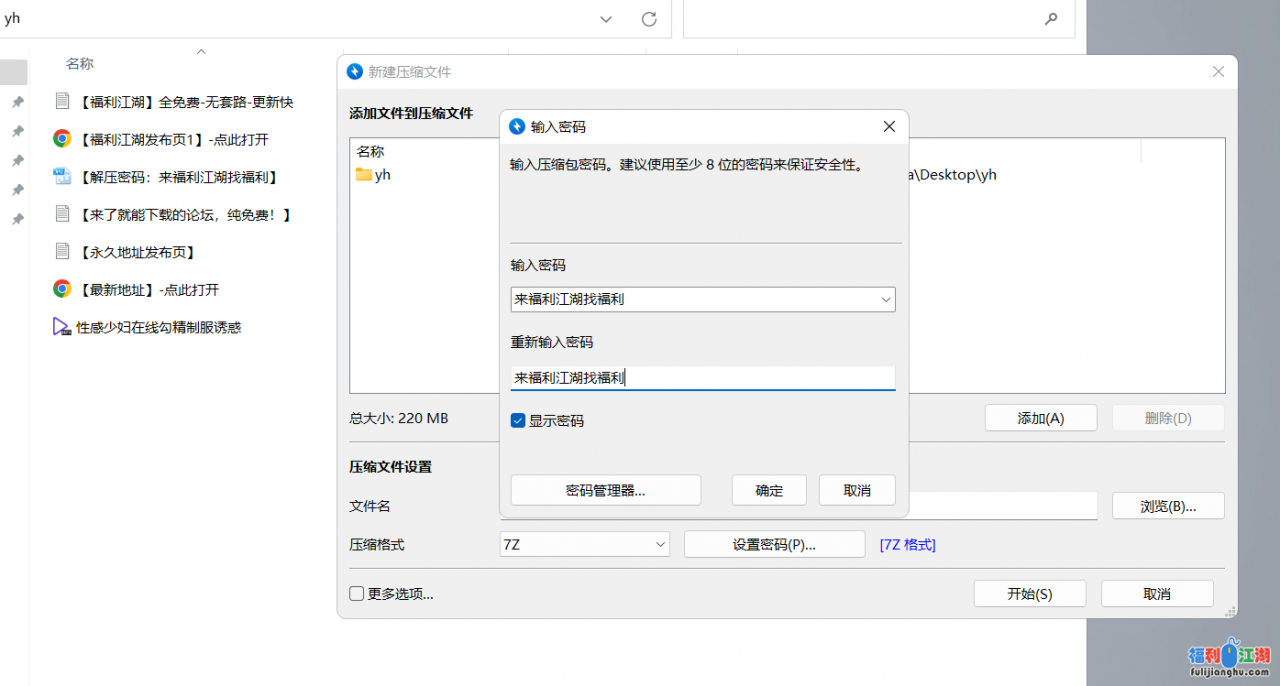Select the 【解压密码：来福利江湖找福利】 image file

(178, 177)
